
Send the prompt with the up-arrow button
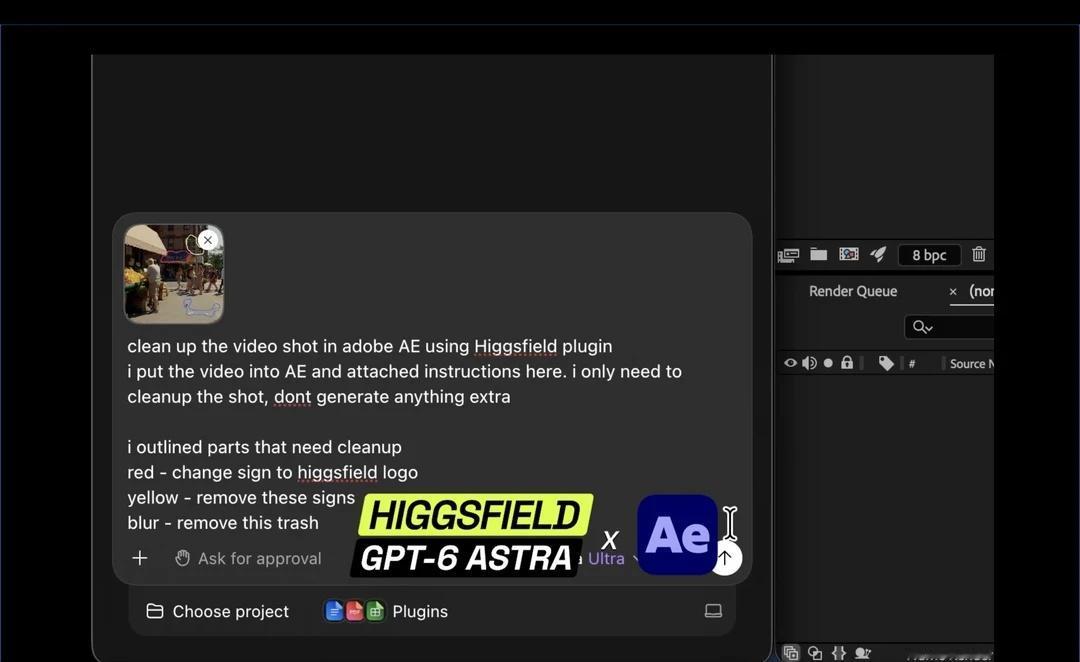(x=725, y=558)
